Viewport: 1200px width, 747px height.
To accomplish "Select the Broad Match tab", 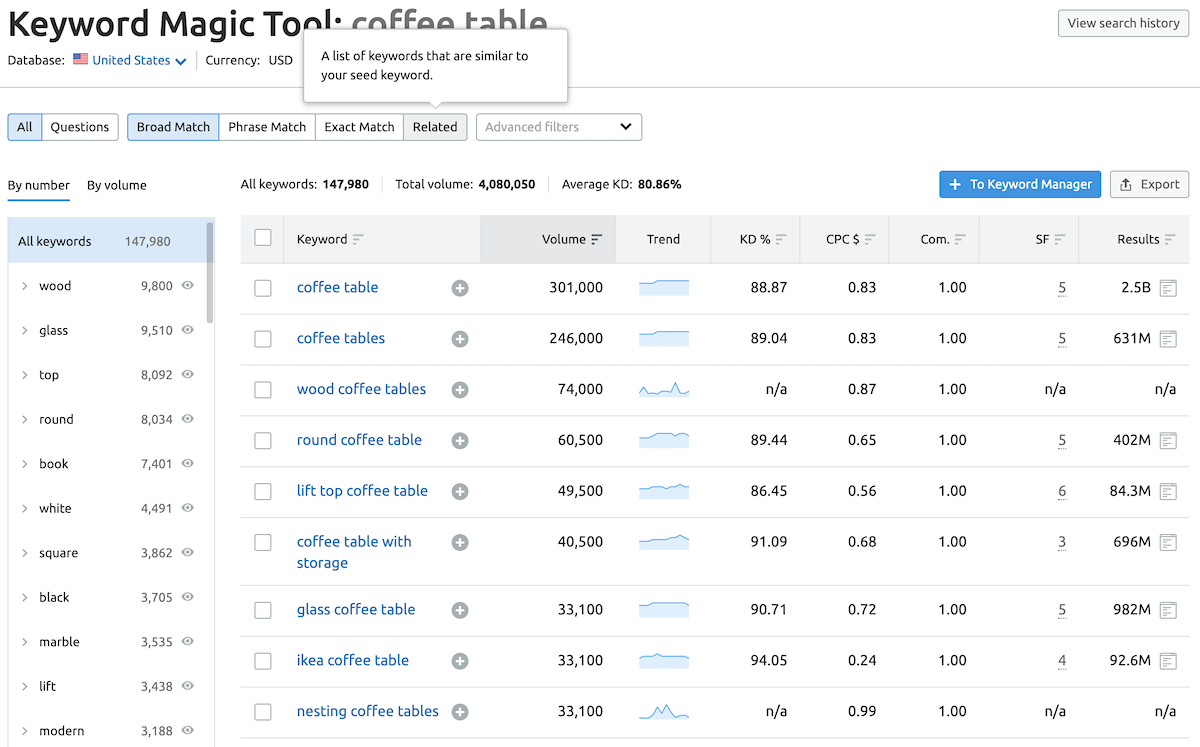I will 173,127.
